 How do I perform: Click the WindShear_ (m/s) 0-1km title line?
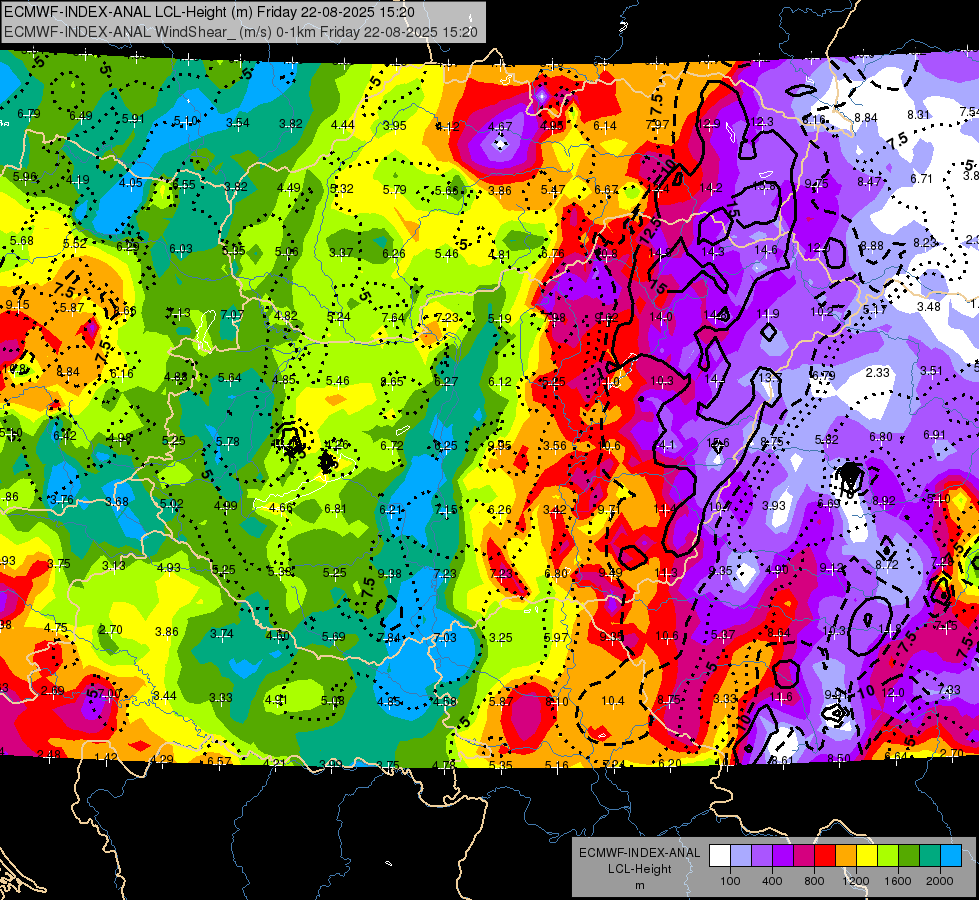pos(240,32)
